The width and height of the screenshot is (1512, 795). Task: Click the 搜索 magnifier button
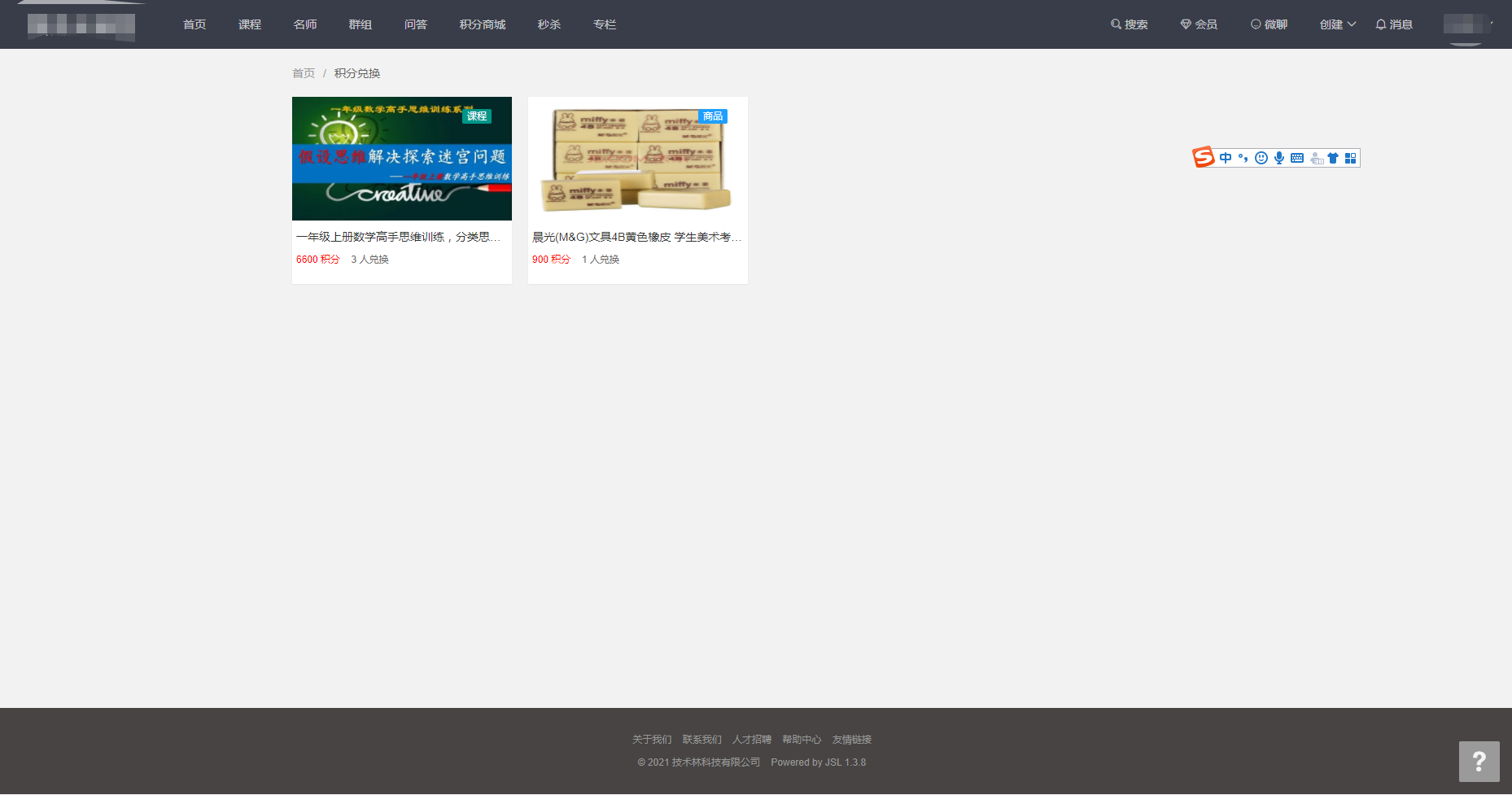pos(1130,24)
